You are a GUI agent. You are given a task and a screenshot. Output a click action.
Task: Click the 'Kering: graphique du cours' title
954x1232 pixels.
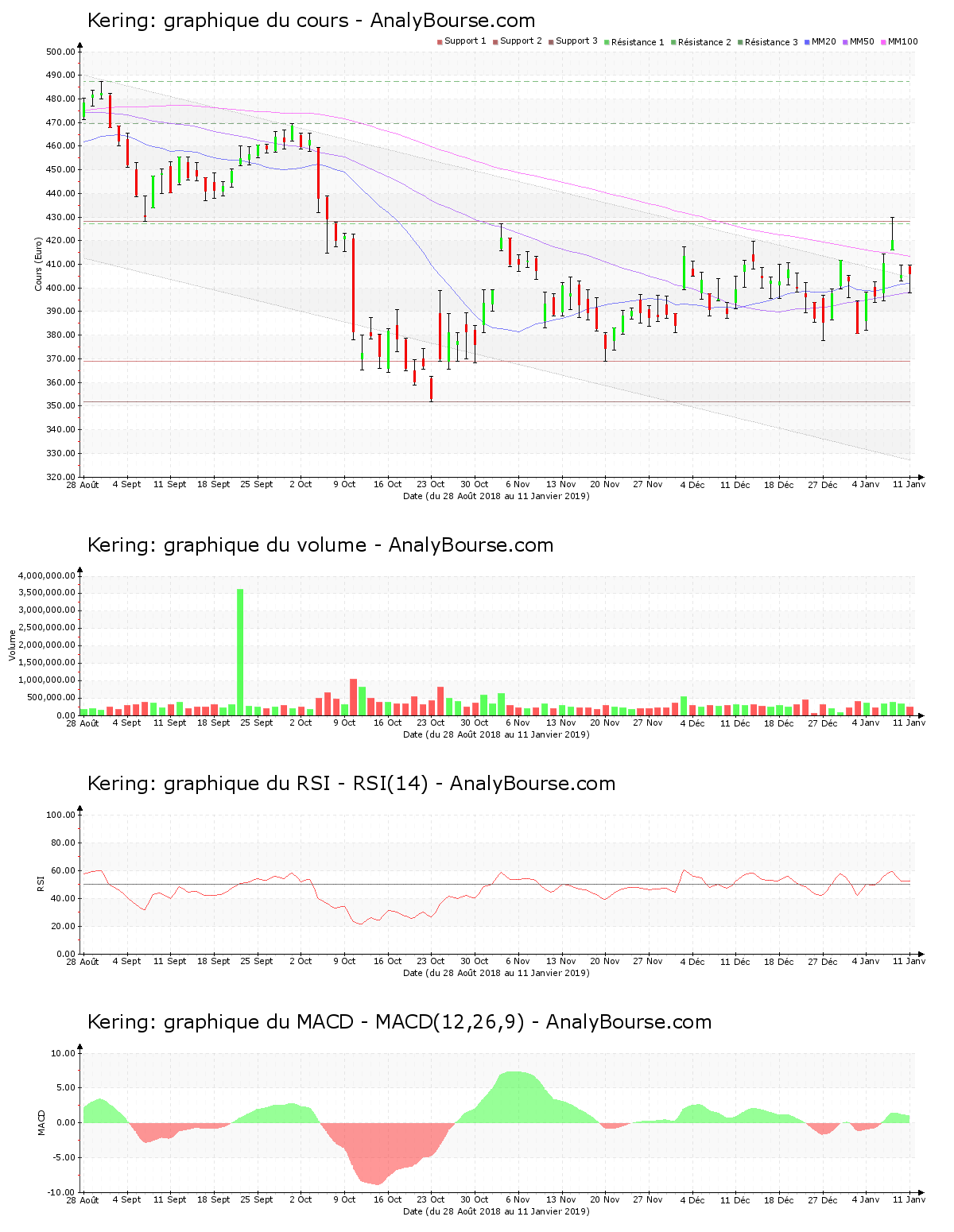(311, 21)
